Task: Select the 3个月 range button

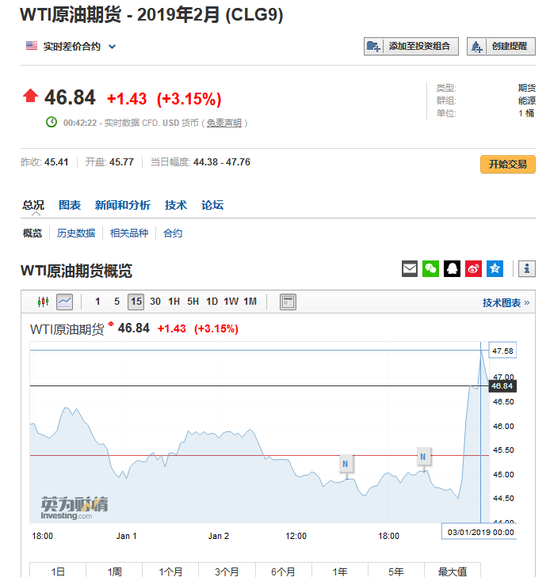Action: (x=227, y=570)
